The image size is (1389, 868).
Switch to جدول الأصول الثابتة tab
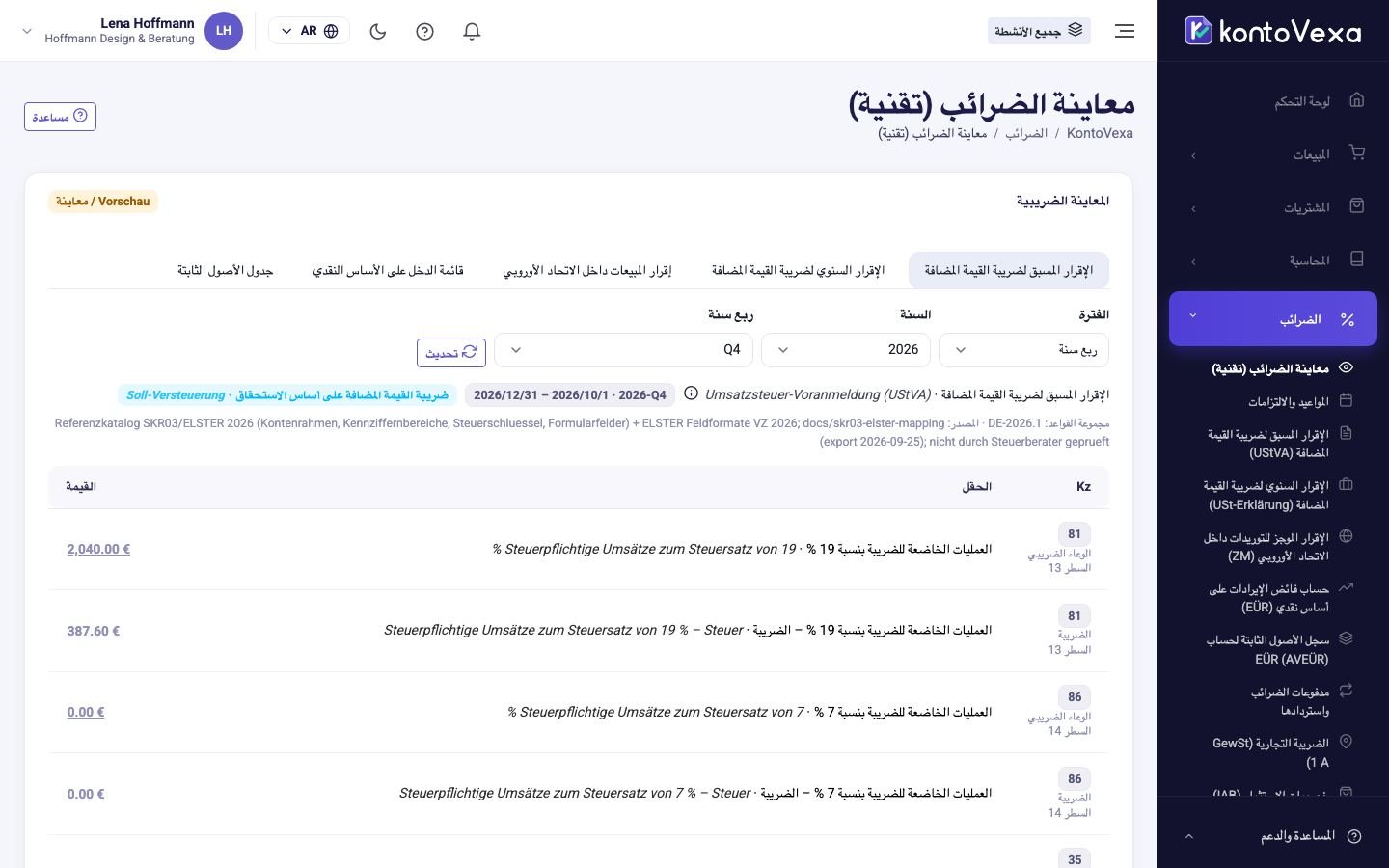[226, 270]
